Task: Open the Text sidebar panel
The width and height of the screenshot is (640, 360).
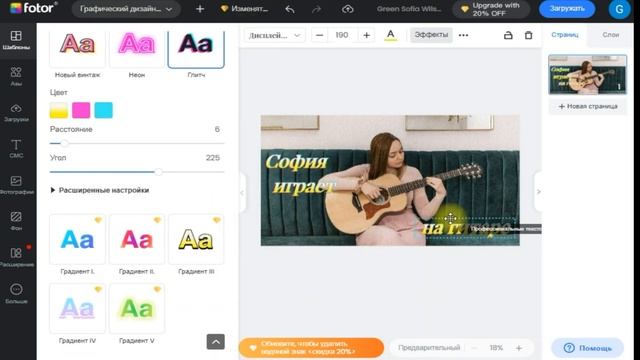Action: pyautogui.click(x=16, y=149)
